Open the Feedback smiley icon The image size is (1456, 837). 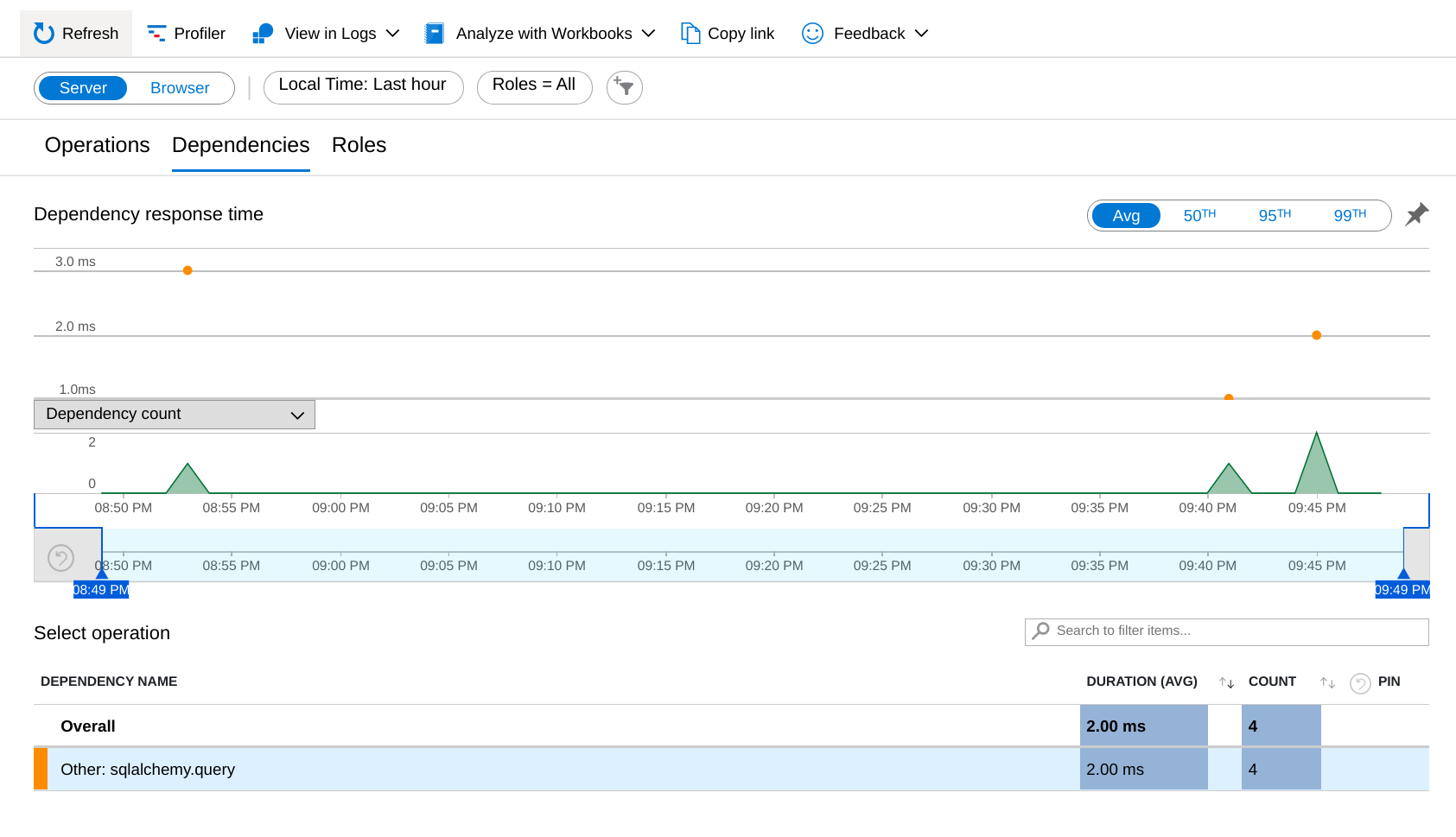tap(811, 33)
